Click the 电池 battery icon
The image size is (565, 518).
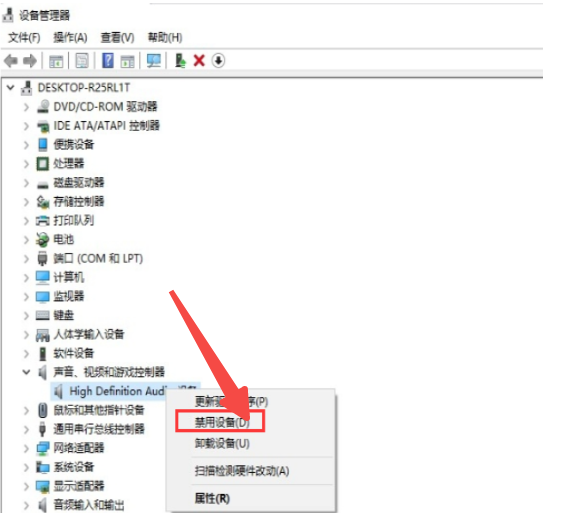pos(43,240)
